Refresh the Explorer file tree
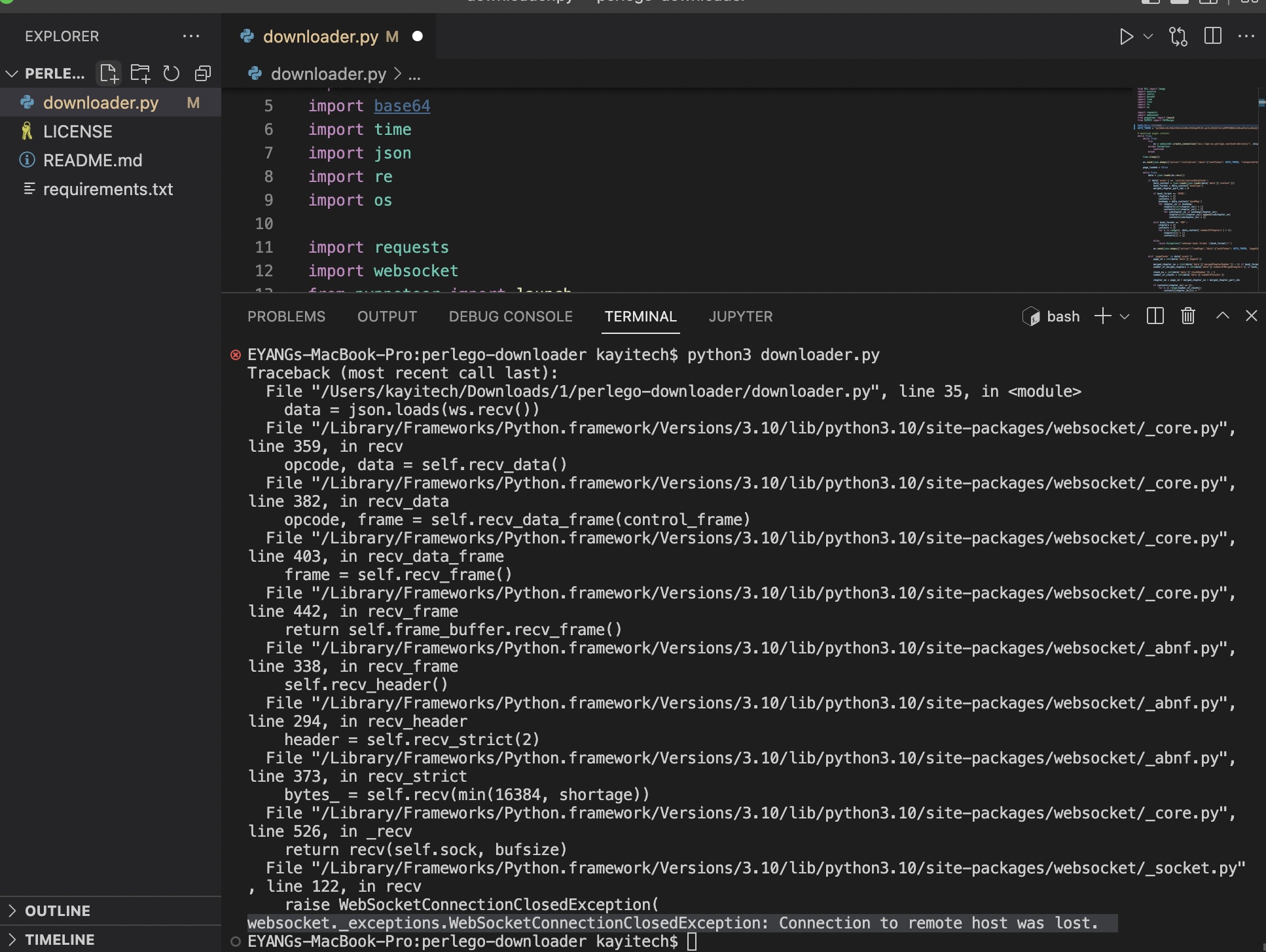Image resolution: width=1266 pixels, height=952 pixels. click(x=172, y=73)
